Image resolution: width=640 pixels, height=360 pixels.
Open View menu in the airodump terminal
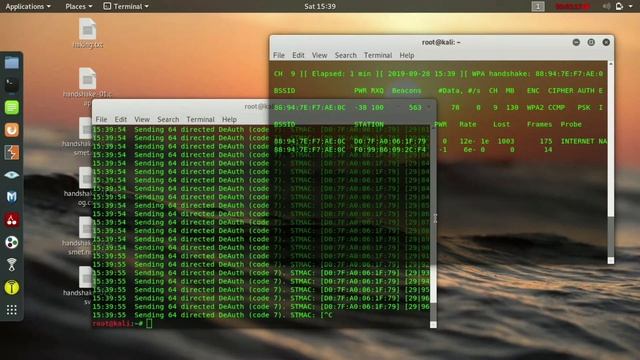pos(319,55)
